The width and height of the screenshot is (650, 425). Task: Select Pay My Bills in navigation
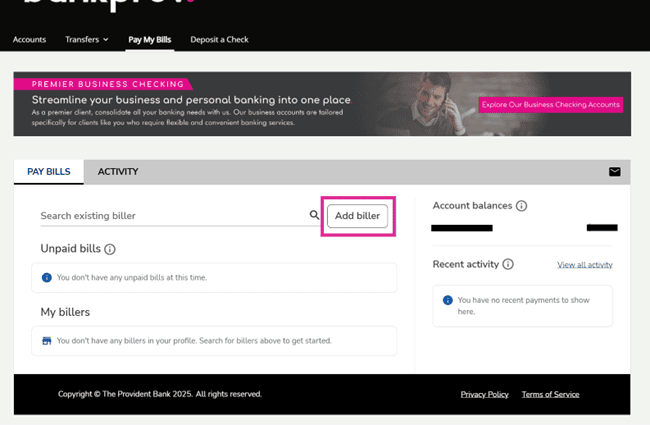point(150,40)
